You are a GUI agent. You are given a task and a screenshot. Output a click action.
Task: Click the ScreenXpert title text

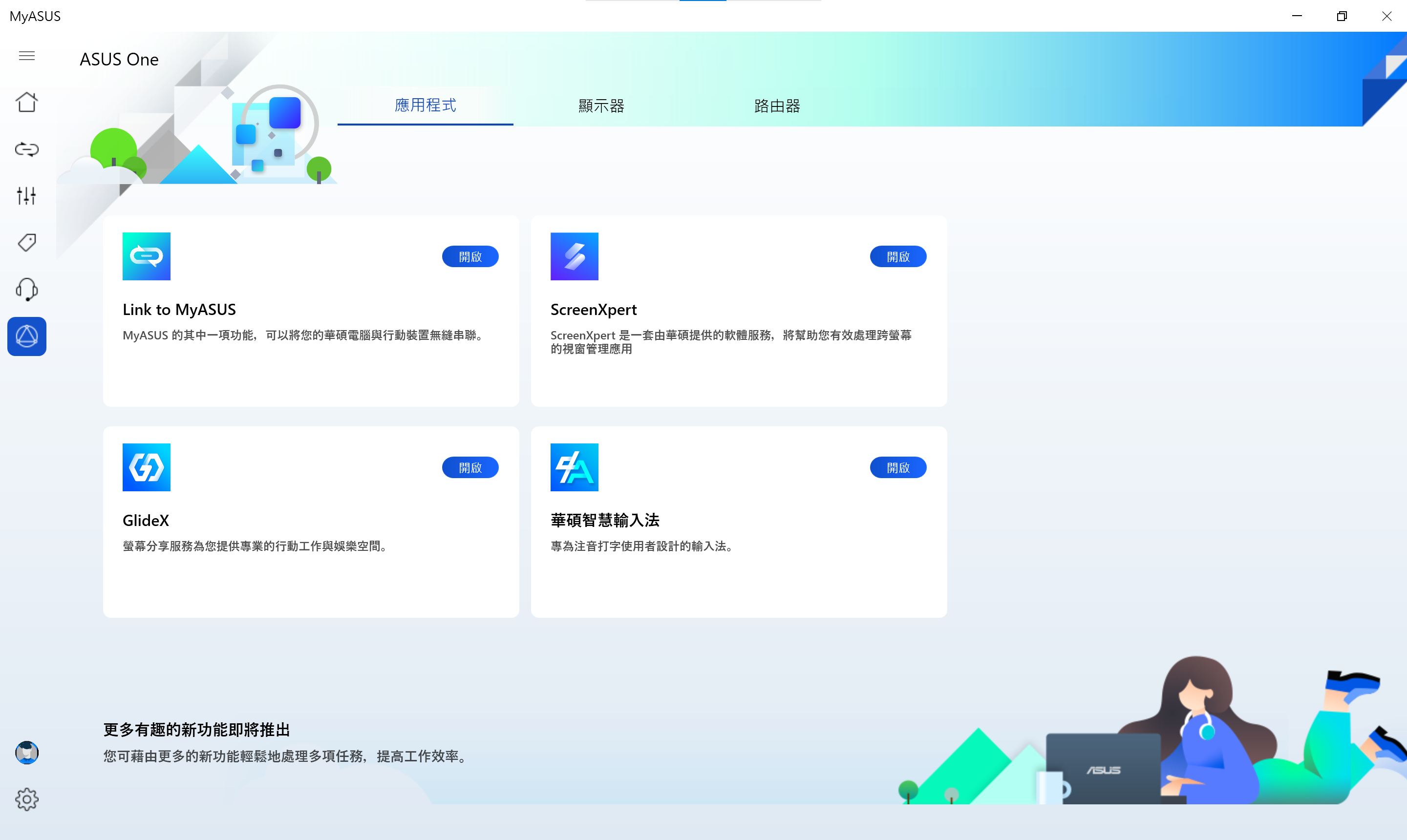click(x=594, y=310)
